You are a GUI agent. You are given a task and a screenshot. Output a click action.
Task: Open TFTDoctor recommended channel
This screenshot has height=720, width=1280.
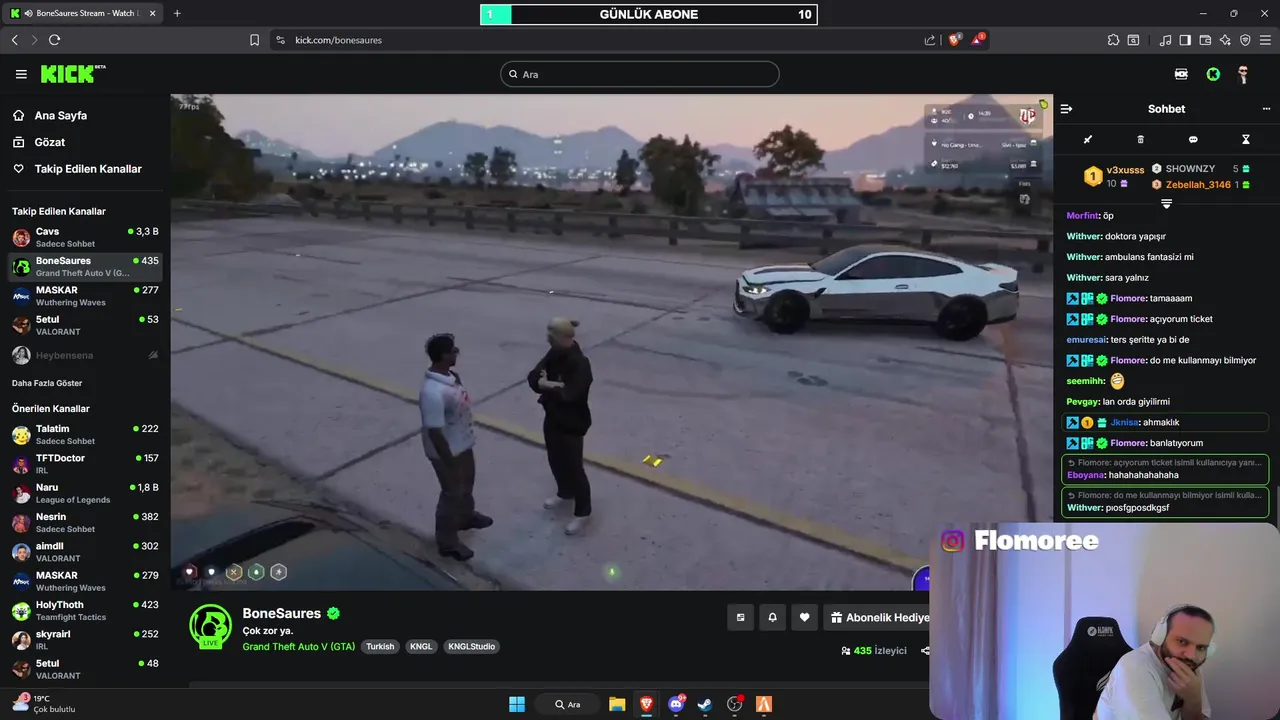(x=85, y=464)
